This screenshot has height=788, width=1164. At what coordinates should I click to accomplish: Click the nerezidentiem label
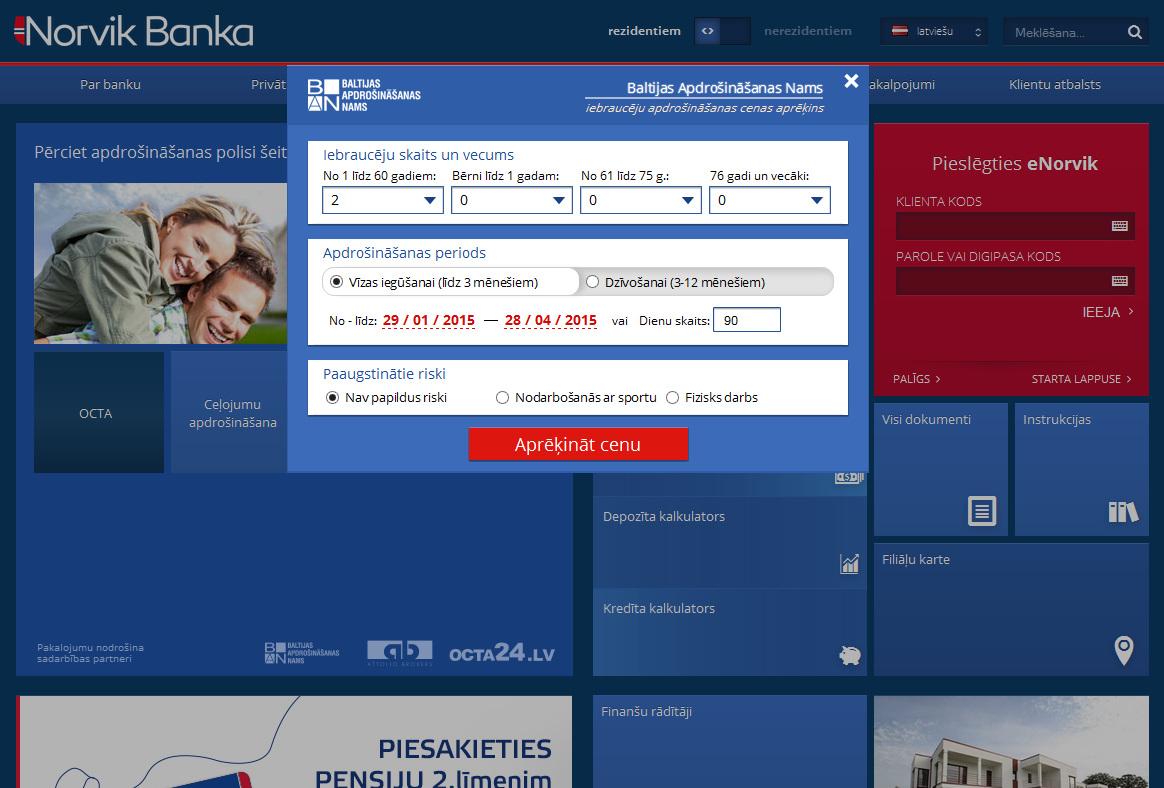pyautogui.click(x=808, y=31)
